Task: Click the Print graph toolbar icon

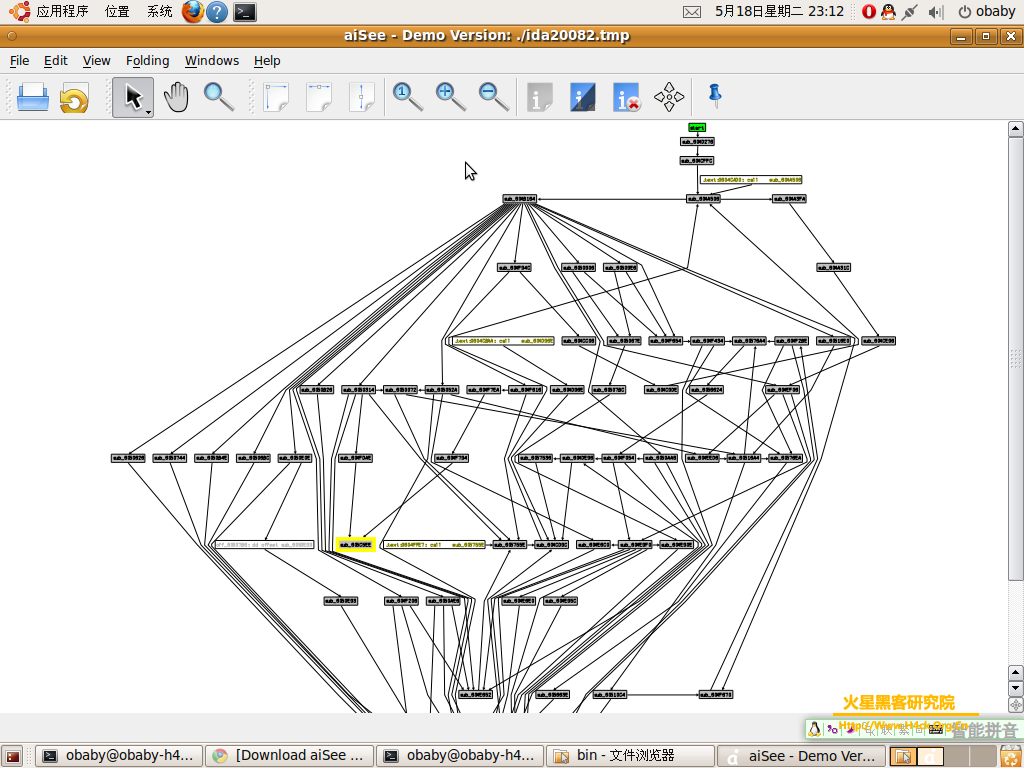Action: click(33, 97)
